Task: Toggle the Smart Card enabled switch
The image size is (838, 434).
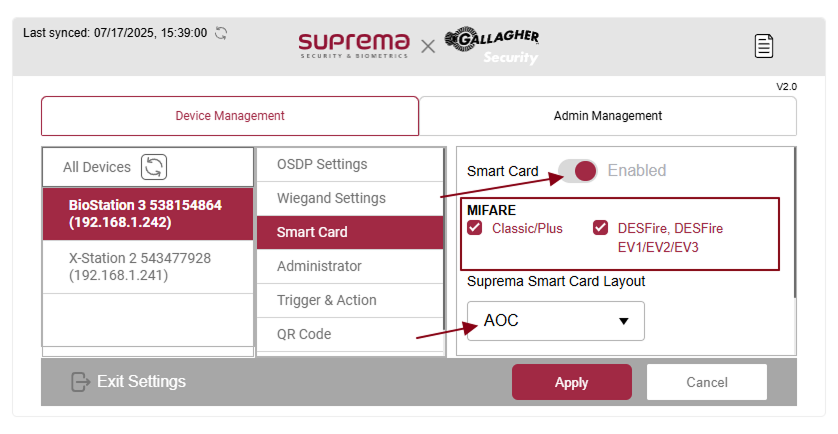Action: tap(578, 171)
